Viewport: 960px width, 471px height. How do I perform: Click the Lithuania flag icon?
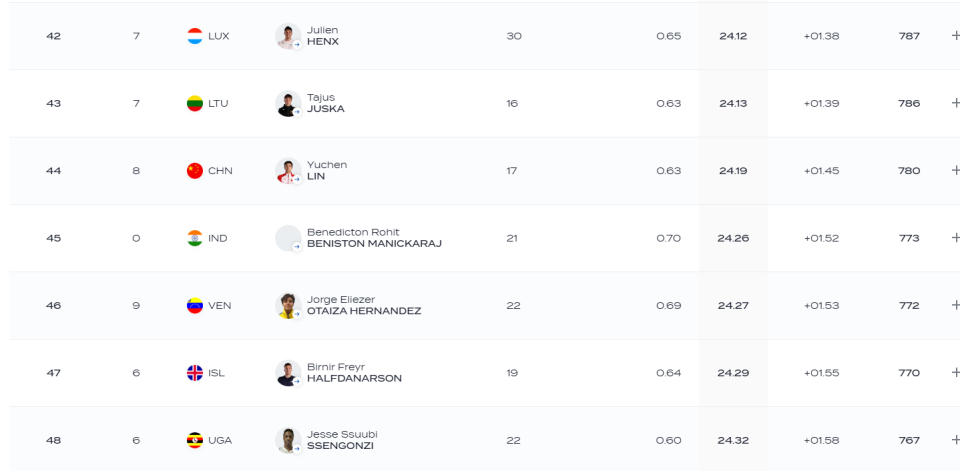(195, 104)
